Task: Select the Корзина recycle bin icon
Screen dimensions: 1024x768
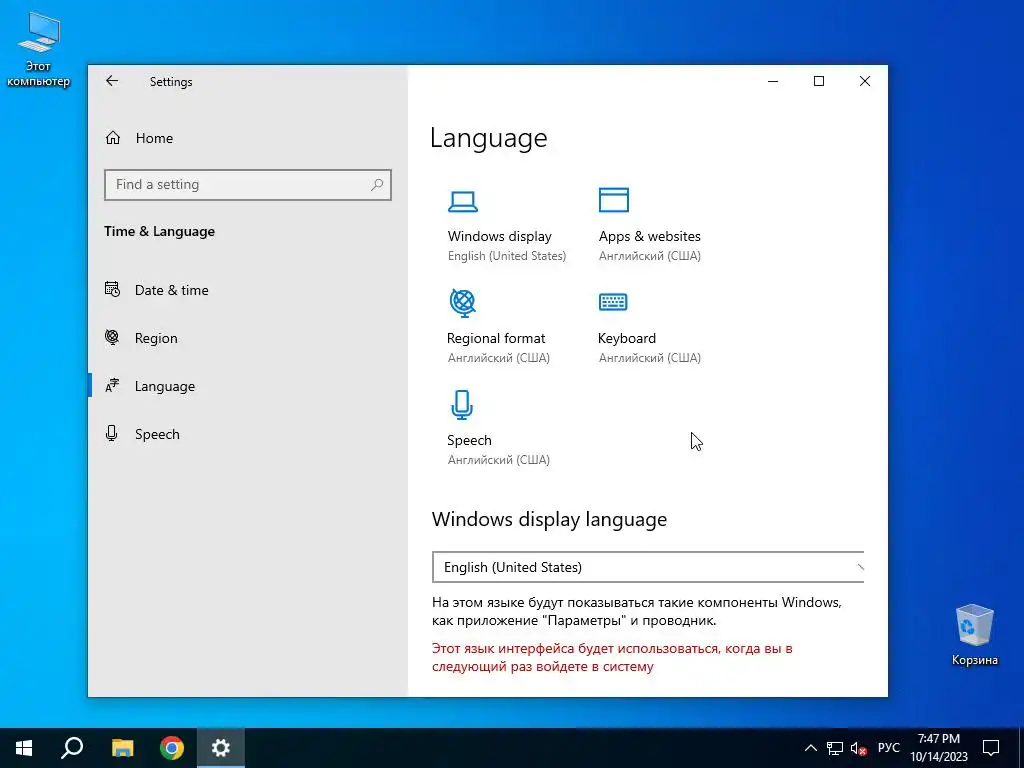Action: coord(974,635)
